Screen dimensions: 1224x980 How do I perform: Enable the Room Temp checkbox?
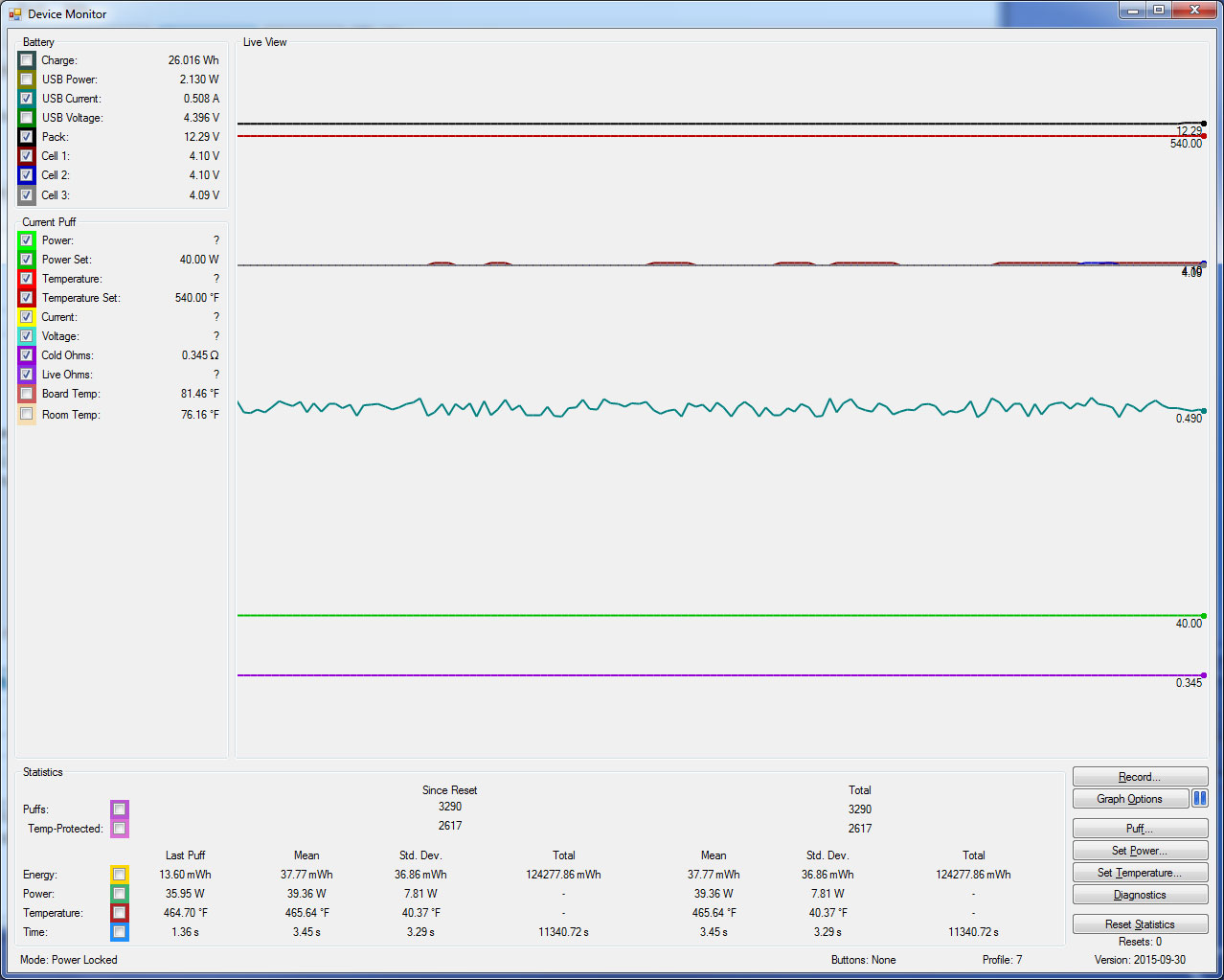27,415
